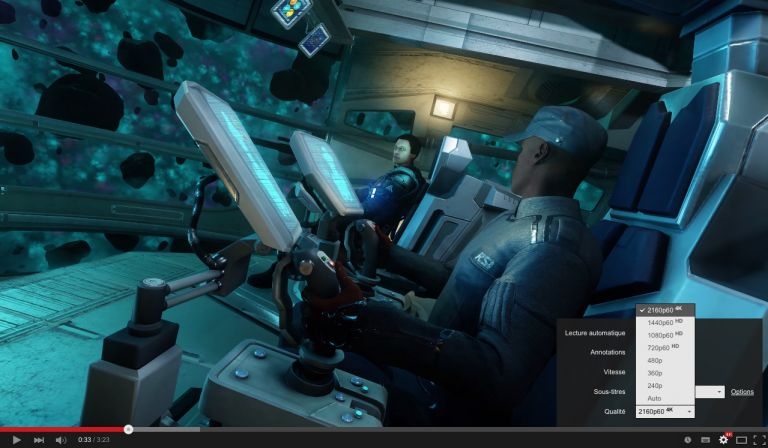Select the checked 2160p60 4K option
The image size is (768, 448).
(664, 309)
